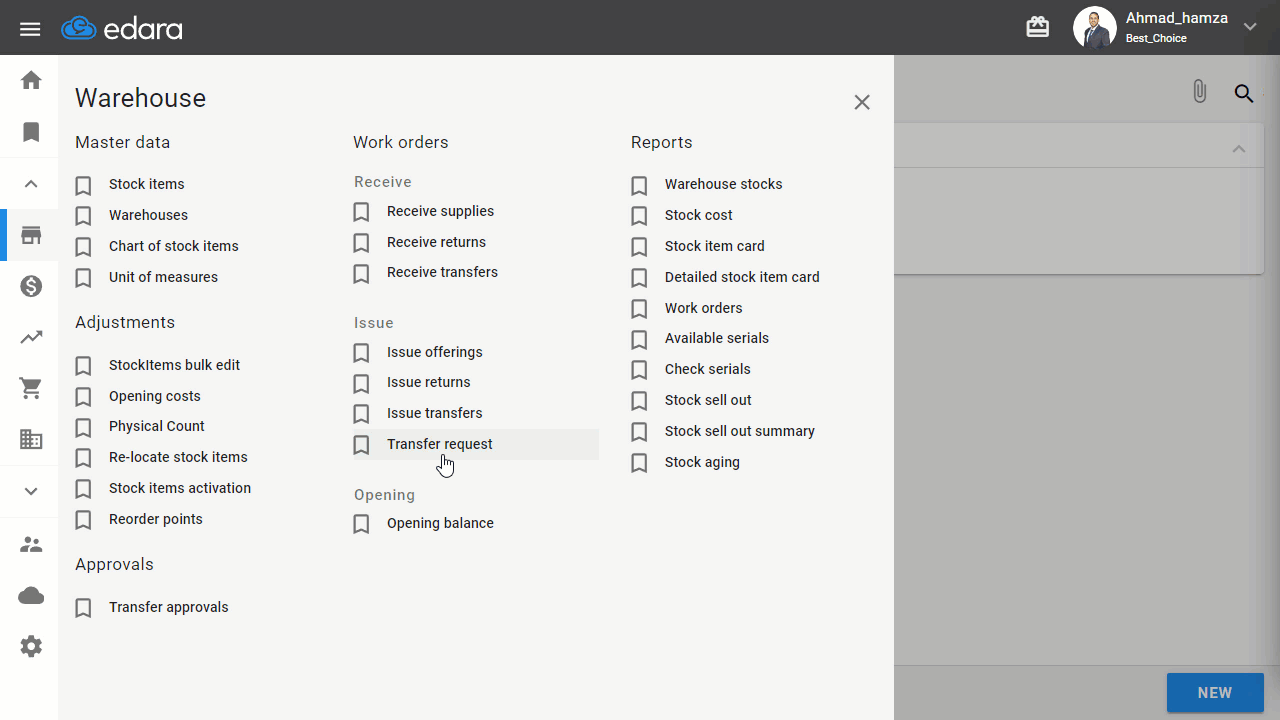Bookmark Opening balance

pos(362,524)
